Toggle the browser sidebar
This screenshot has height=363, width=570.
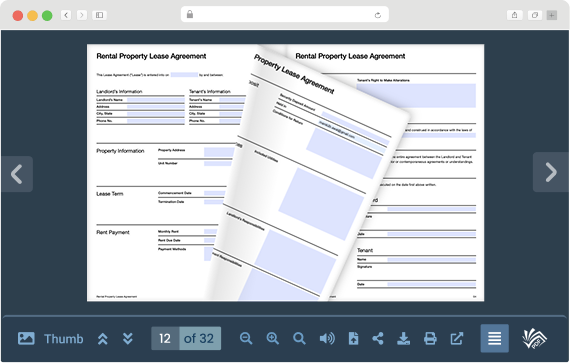[99, 15]
